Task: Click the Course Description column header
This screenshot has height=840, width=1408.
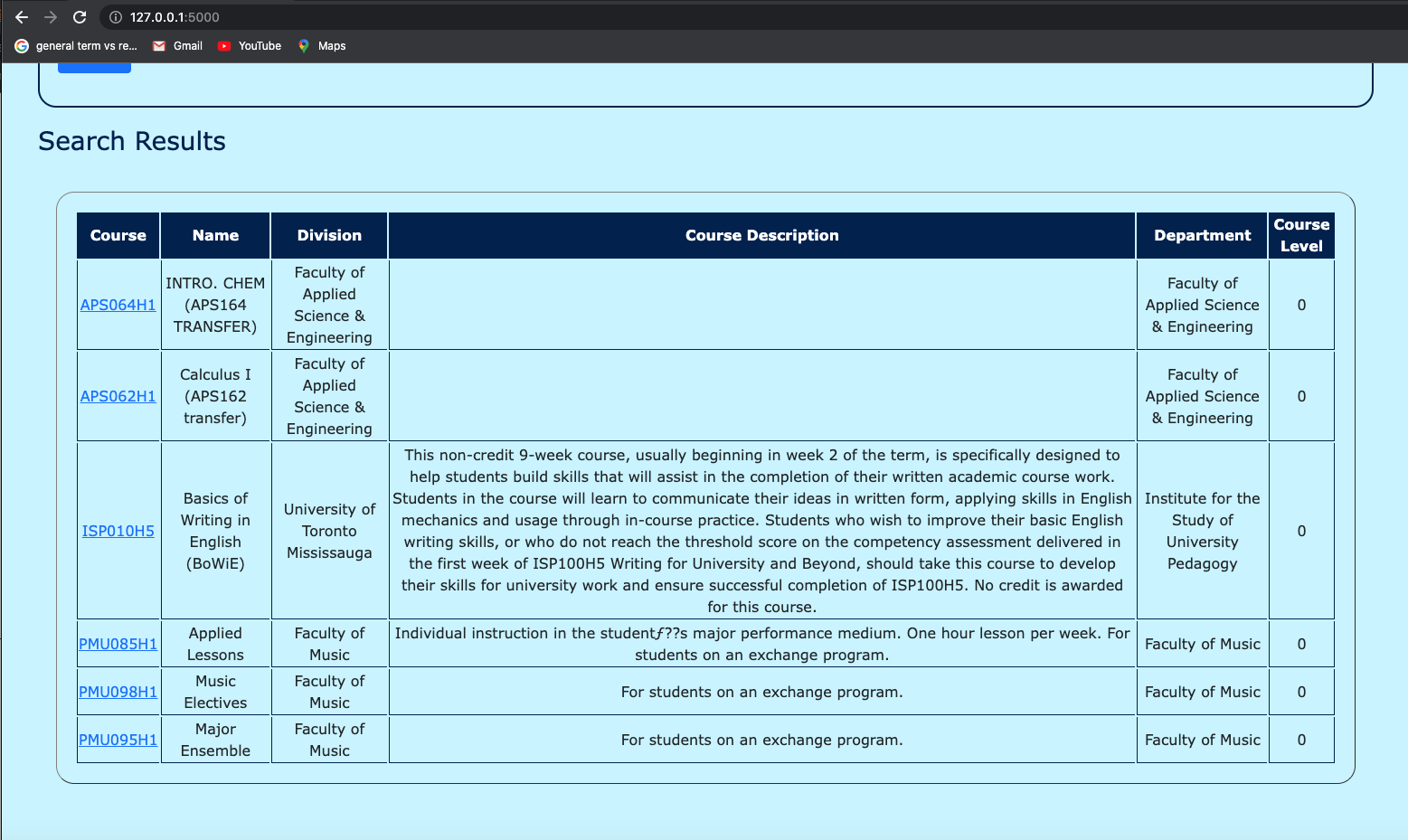Action: (761, 235)
